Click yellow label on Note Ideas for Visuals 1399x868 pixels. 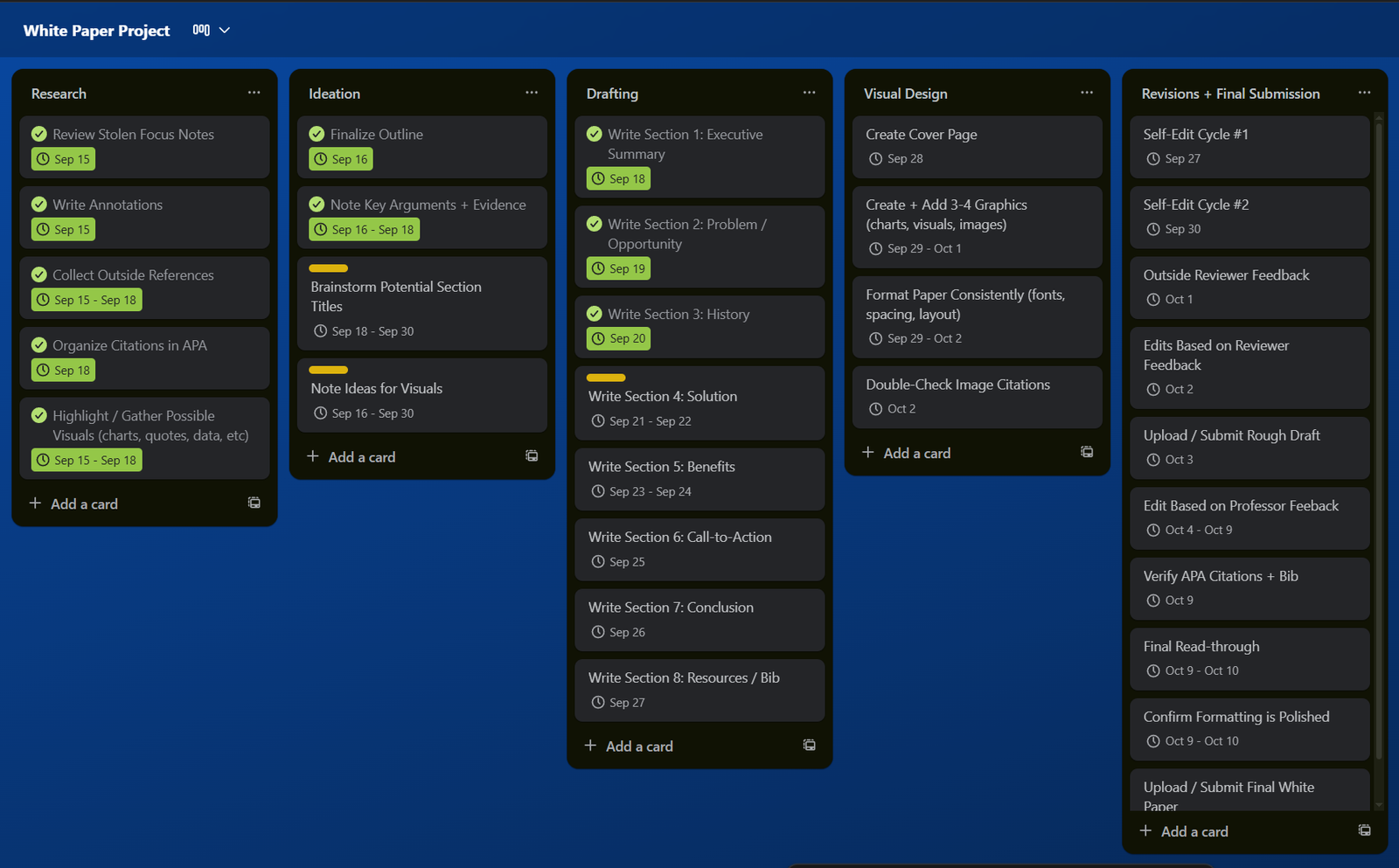tap(328, 370)
